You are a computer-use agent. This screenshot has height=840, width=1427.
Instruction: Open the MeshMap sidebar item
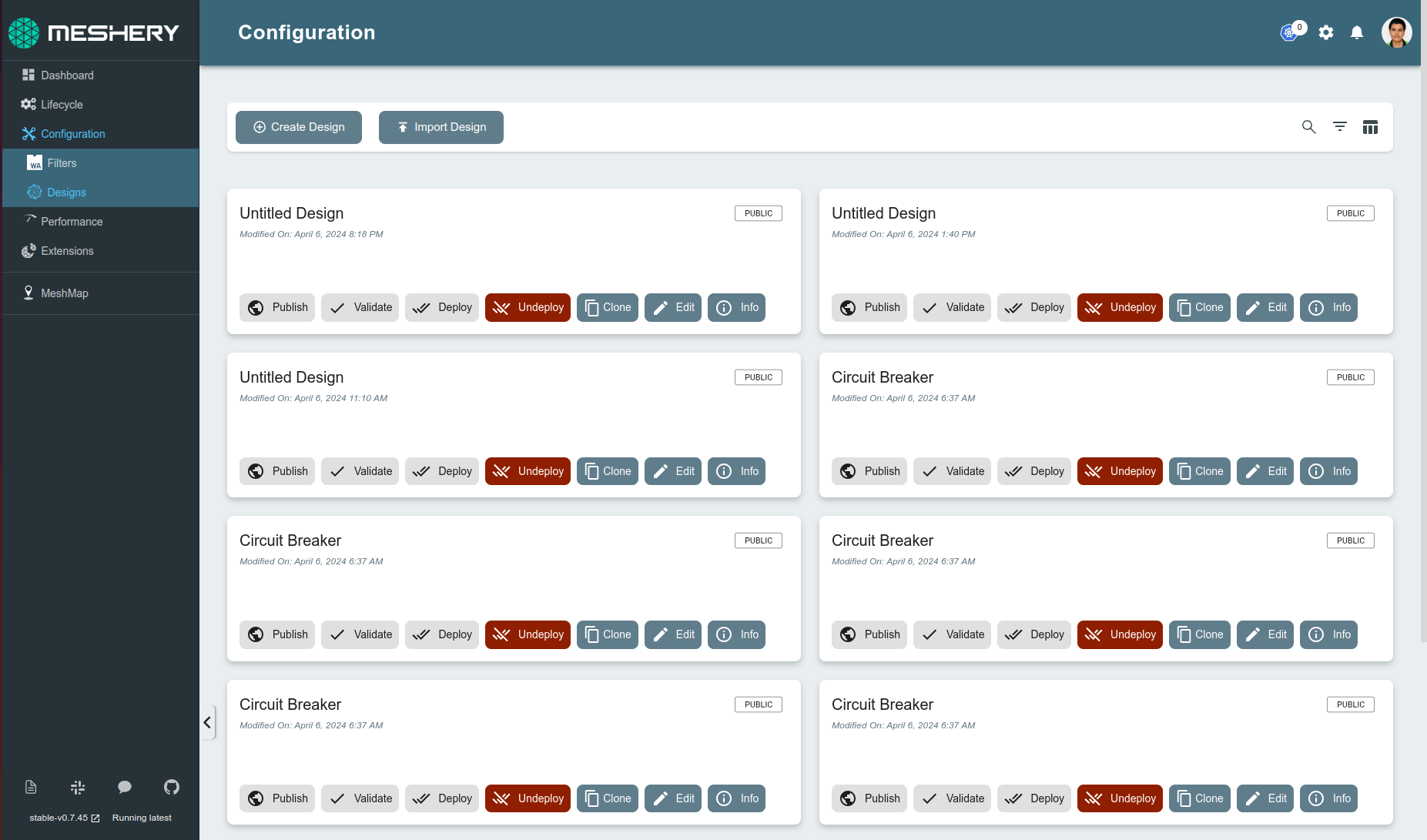coord(65,293)
